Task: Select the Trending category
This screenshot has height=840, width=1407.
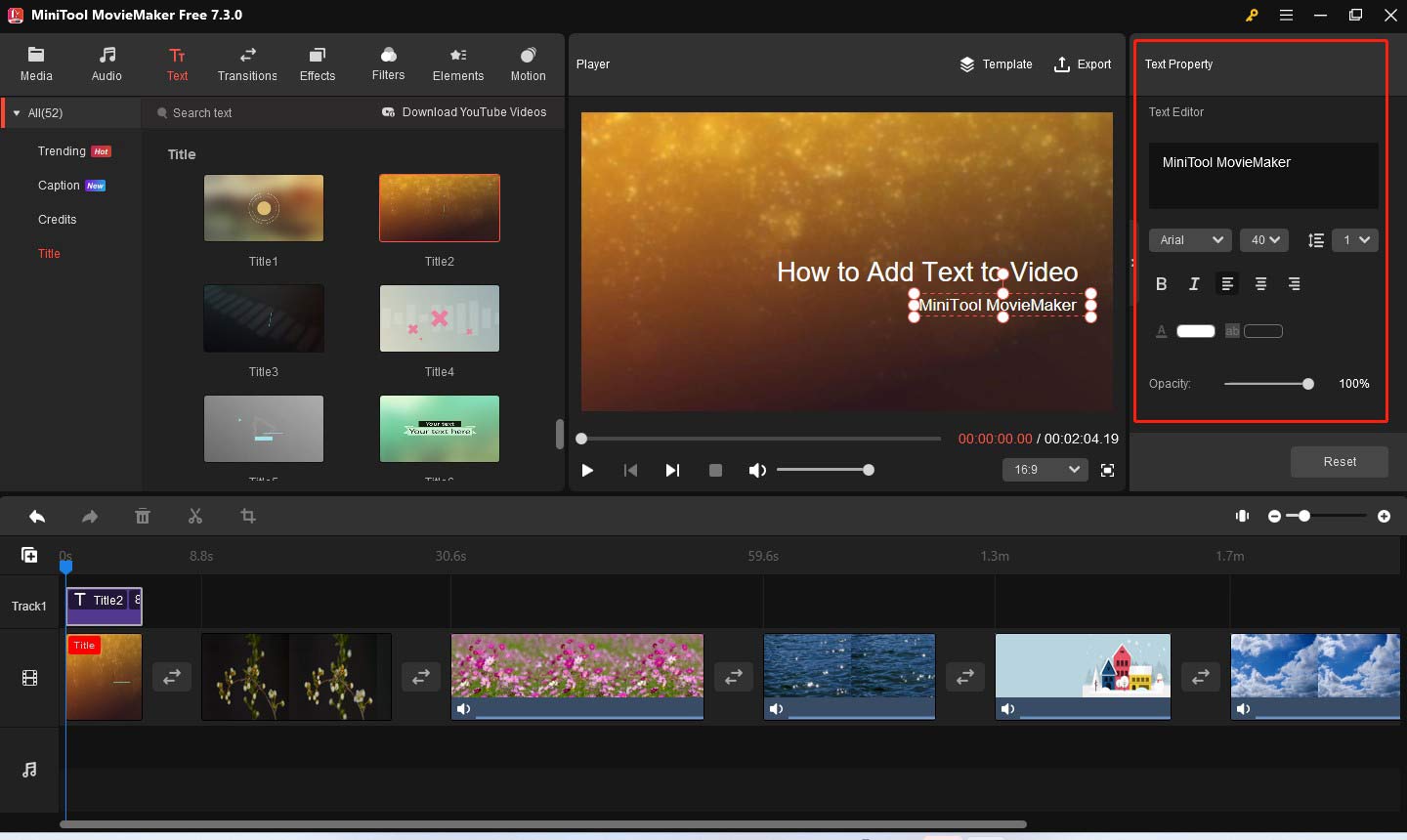Action: pos(74,151)
